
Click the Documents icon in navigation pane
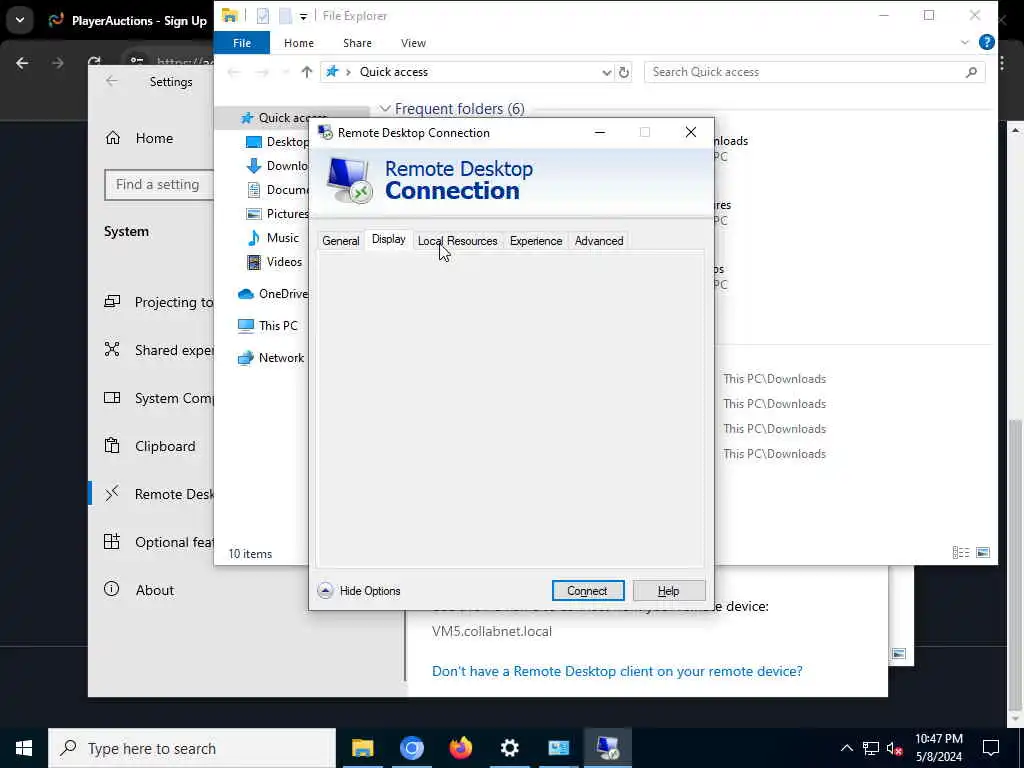tap(253, 190)
